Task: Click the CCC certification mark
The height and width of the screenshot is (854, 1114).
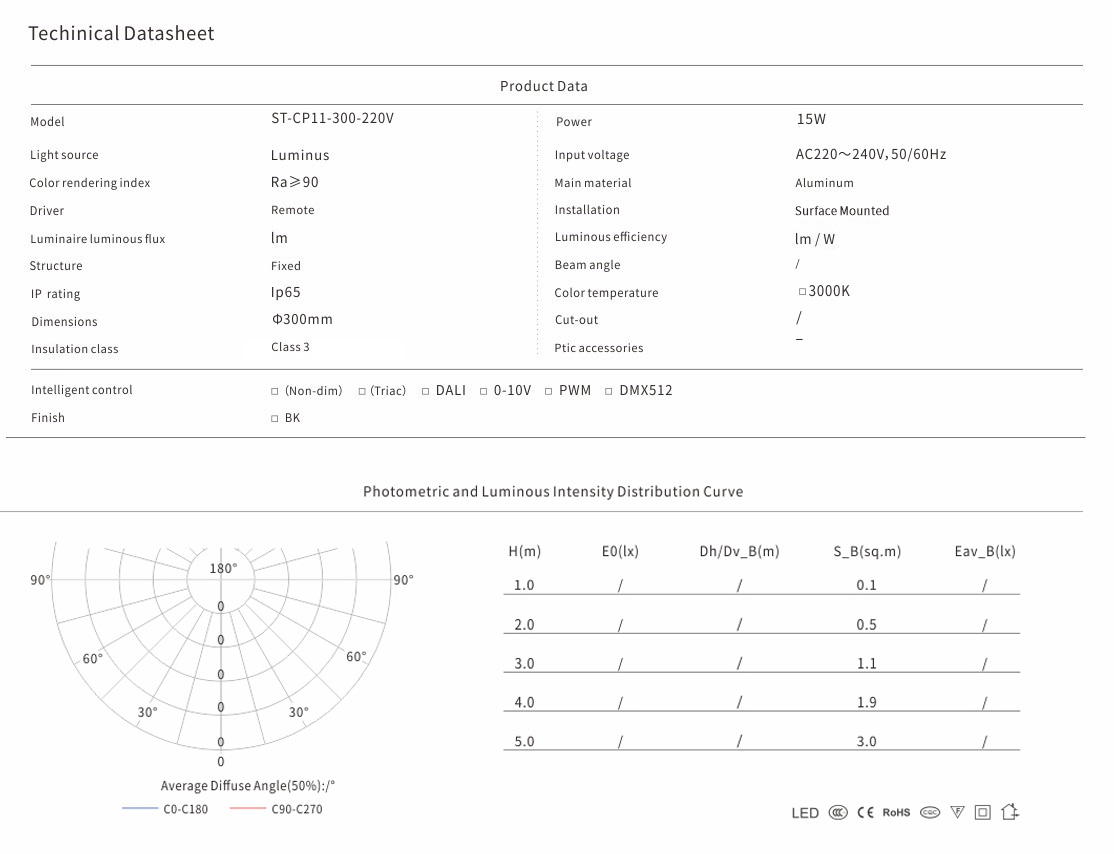Action: [x=837, y=813]
